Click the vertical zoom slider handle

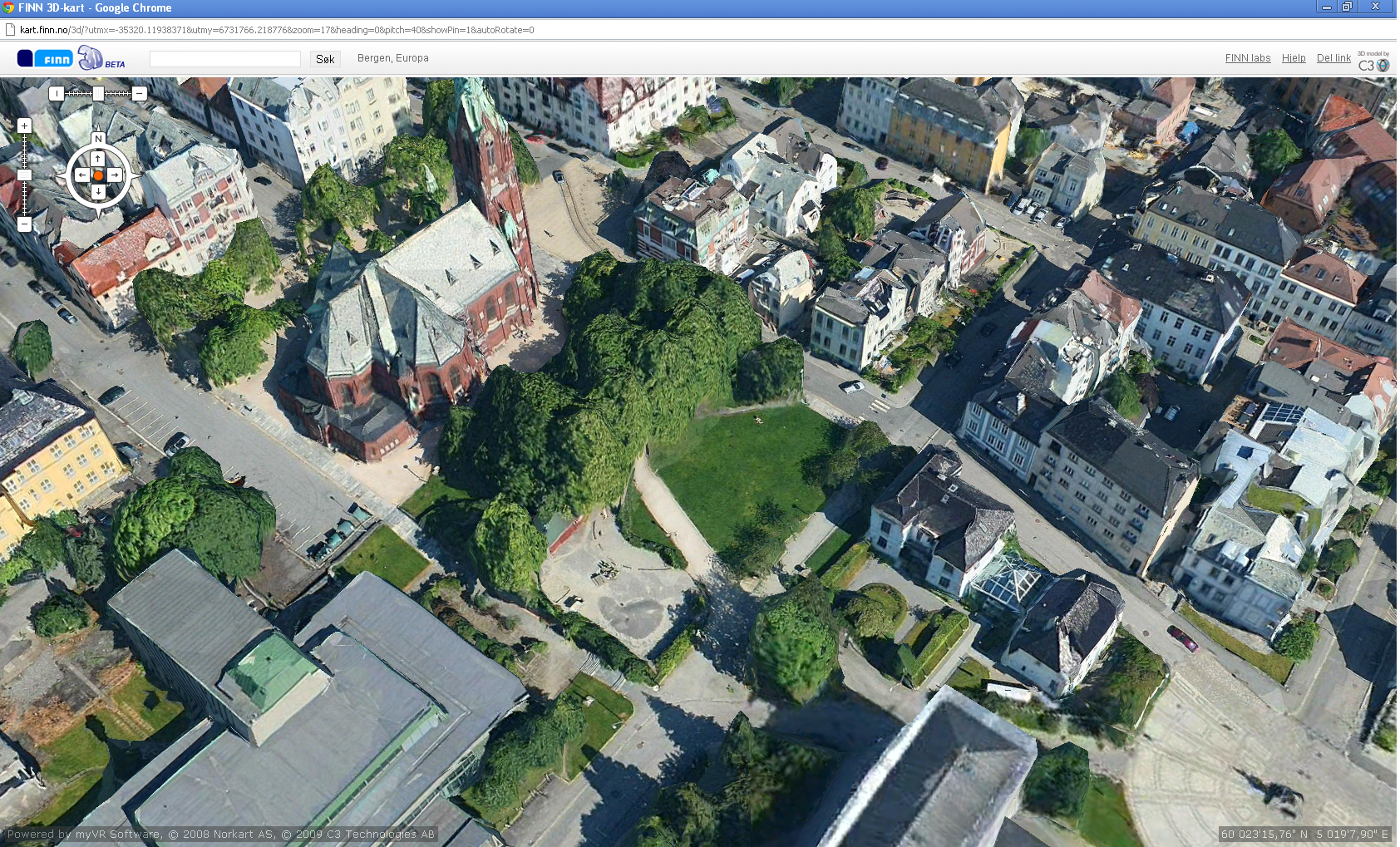click(x=24, y=175)
